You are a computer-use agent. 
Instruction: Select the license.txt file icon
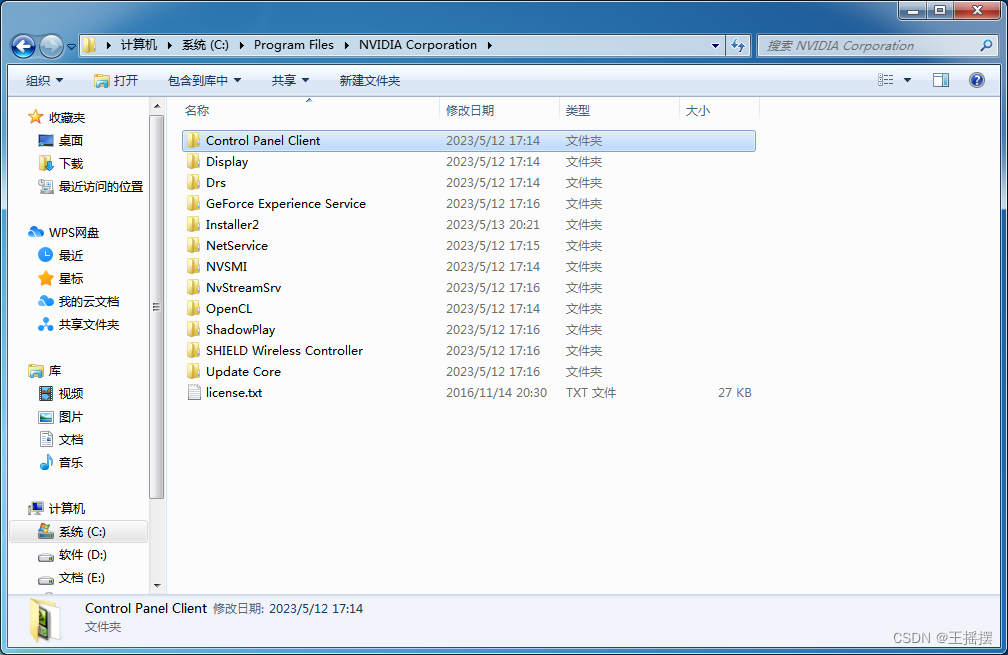[x=194, y=392]
